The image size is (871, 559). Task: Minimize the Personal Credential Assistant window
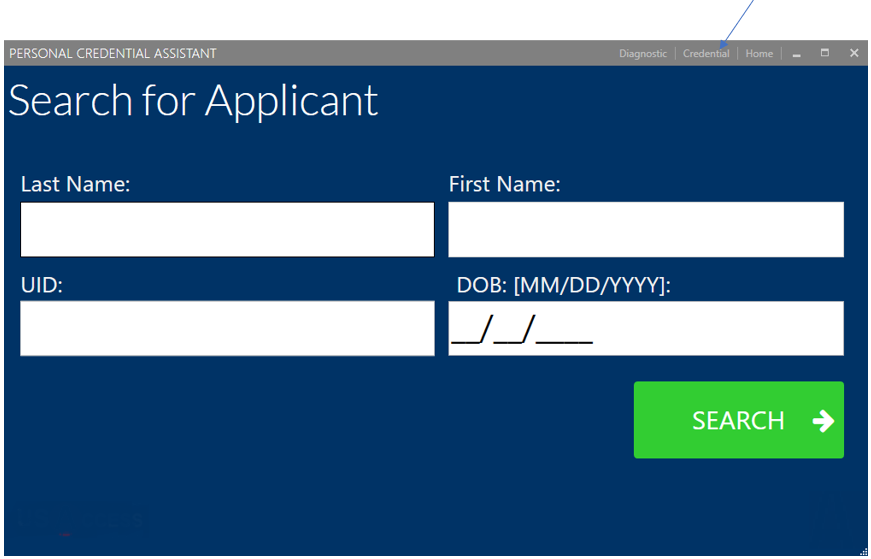tap(797, 54)
